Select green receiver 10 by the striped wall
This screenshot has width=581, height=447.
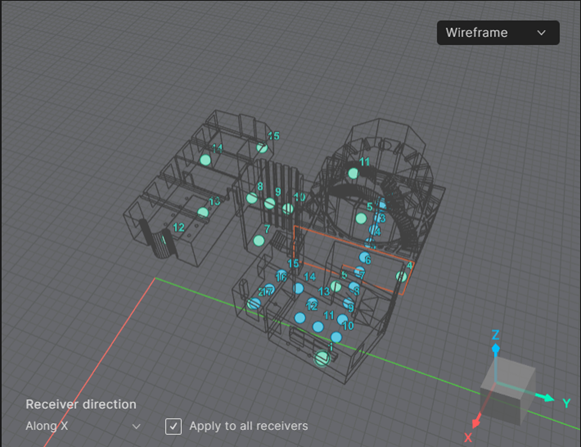tap(288, 209)
